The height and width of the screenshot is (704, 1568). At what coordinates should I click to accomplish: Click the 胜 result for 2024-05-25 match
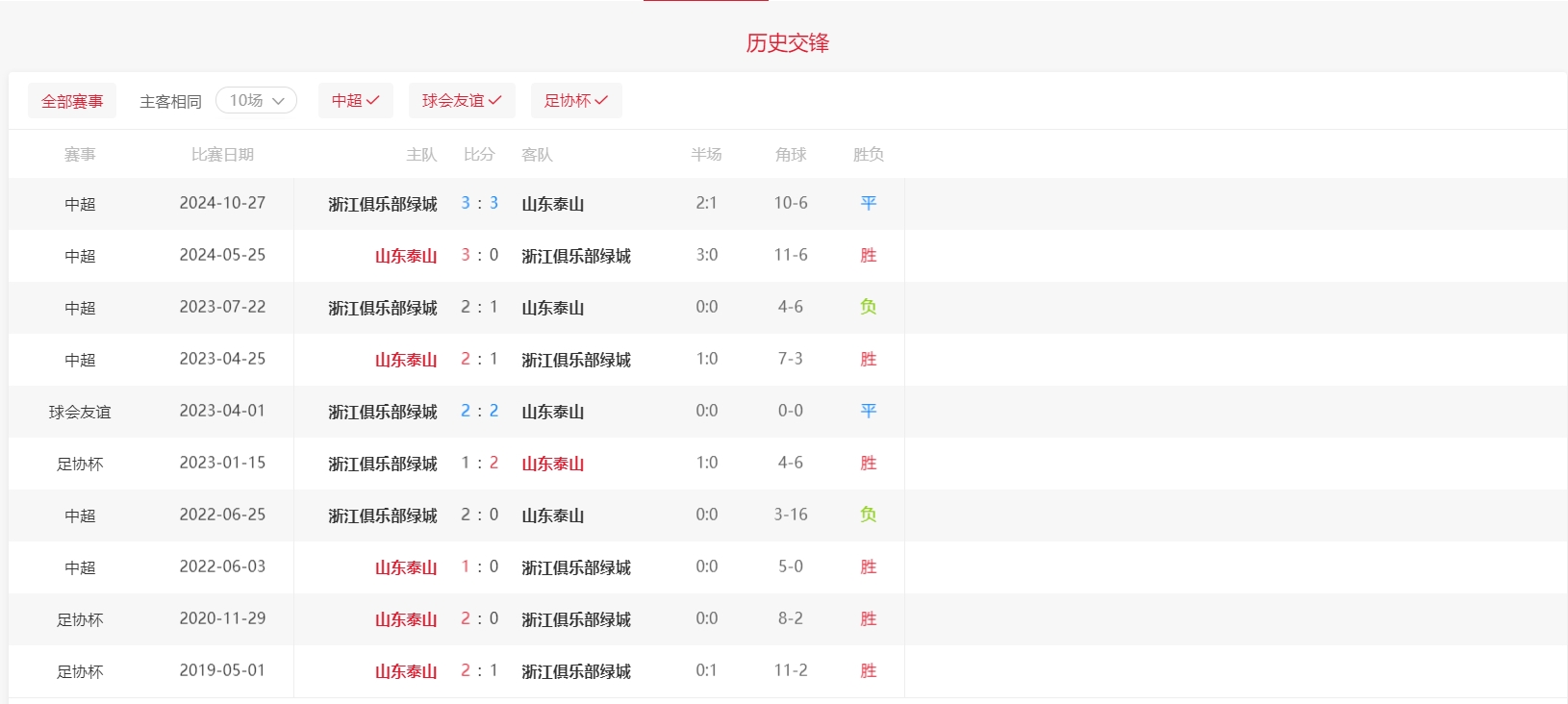868,255
